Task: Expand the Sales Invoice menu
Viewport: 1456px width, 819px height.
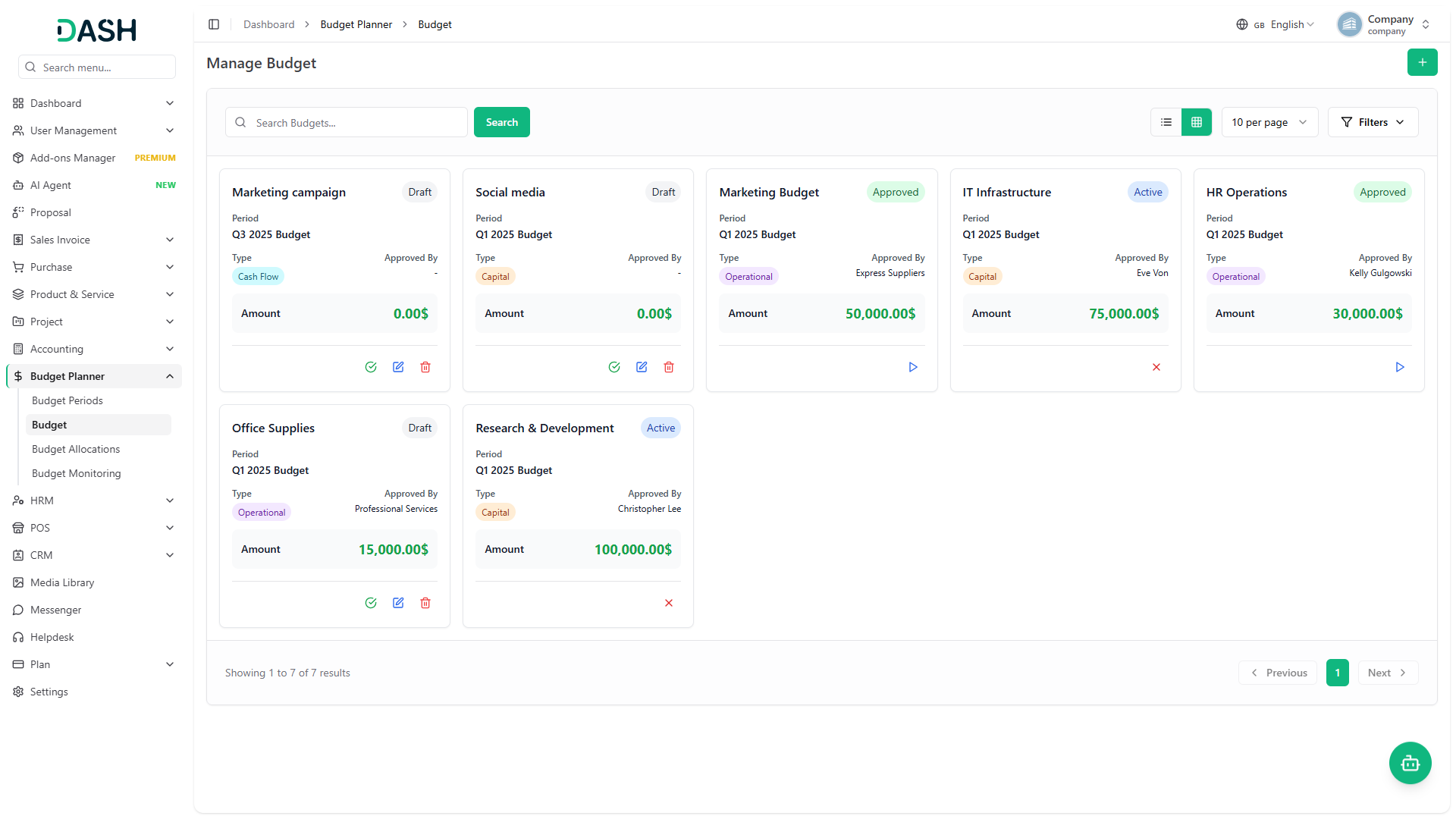Action: pyautogui.click(x=94, y=240)
